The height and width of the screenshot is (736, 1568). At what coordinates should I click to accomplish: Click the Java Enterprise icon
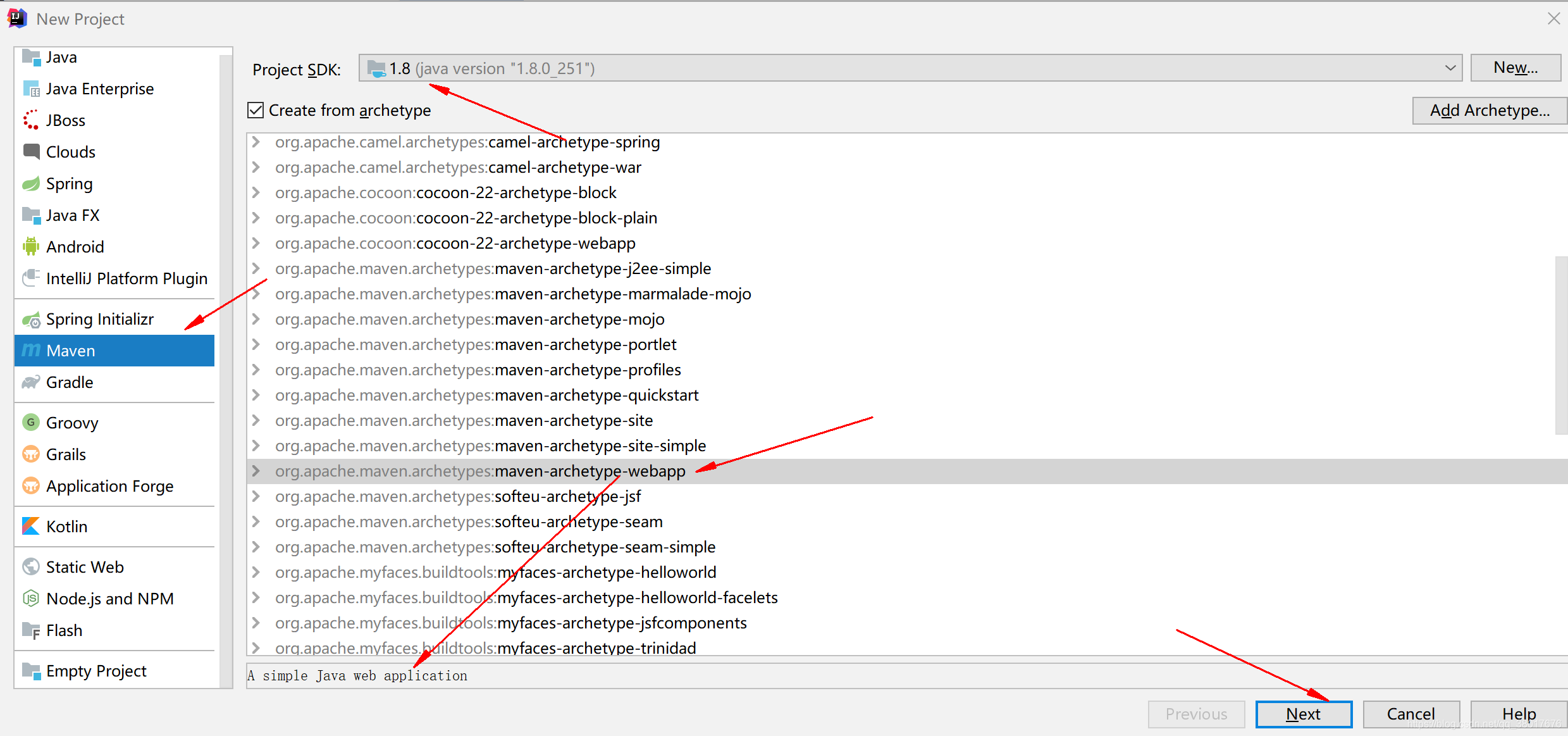click(x=31, y=89)
